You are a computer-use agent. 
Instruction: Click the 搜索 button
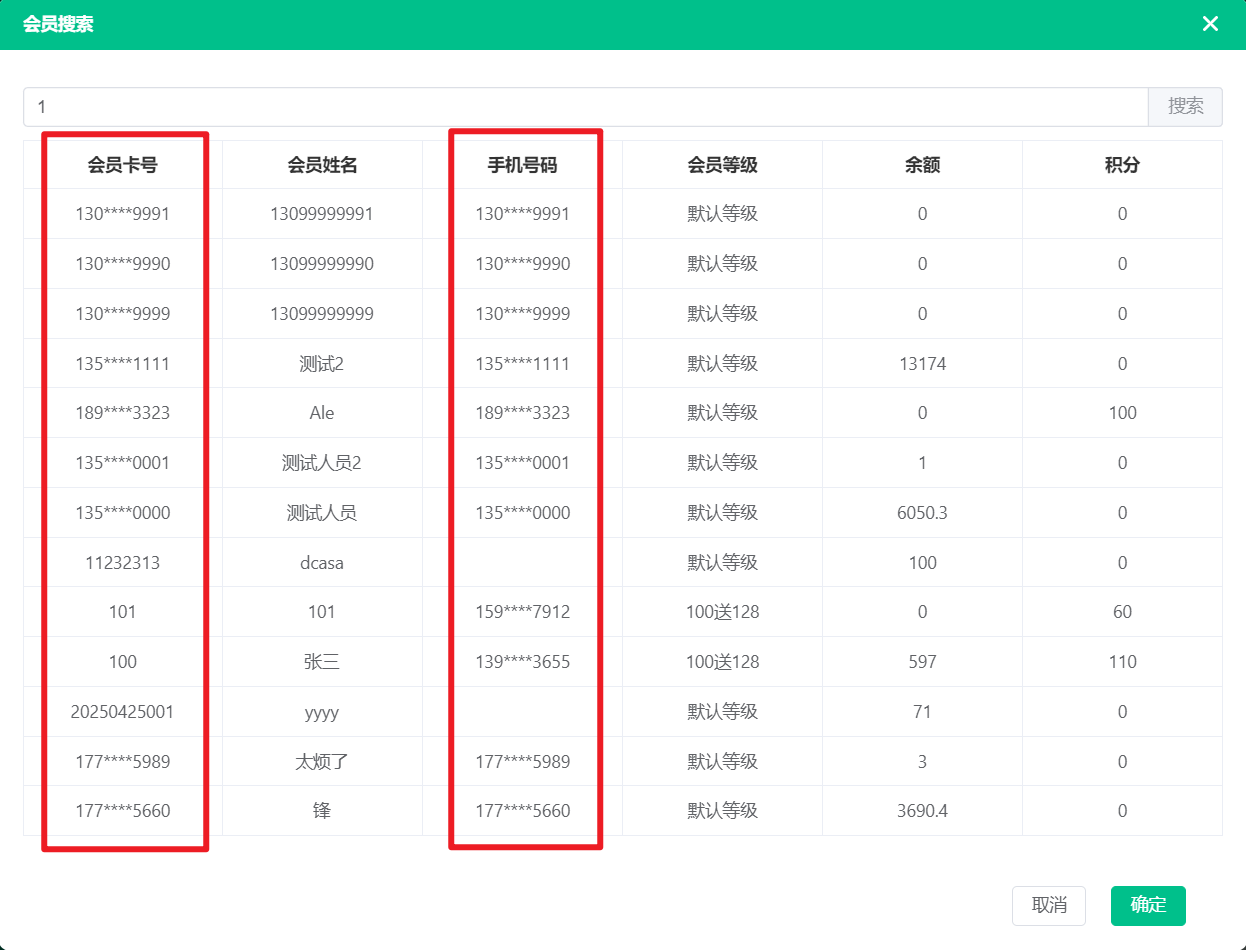(1185, 107)
